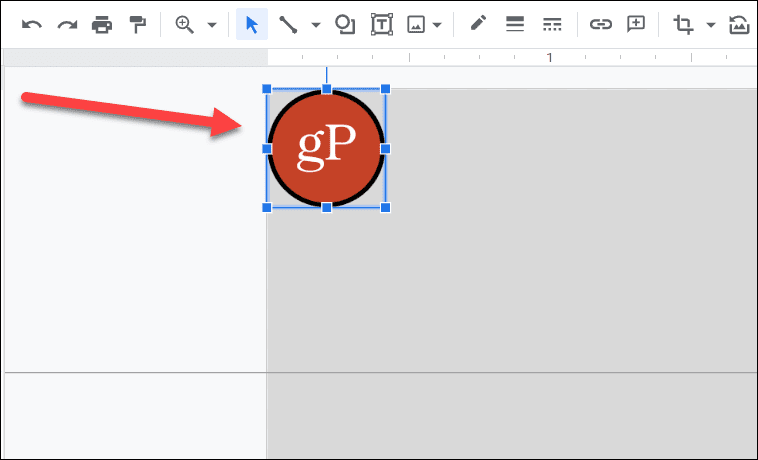Expand the Line tool dropdown arrow
Viewport: 758px width, 460px height.
pos(316,25)
